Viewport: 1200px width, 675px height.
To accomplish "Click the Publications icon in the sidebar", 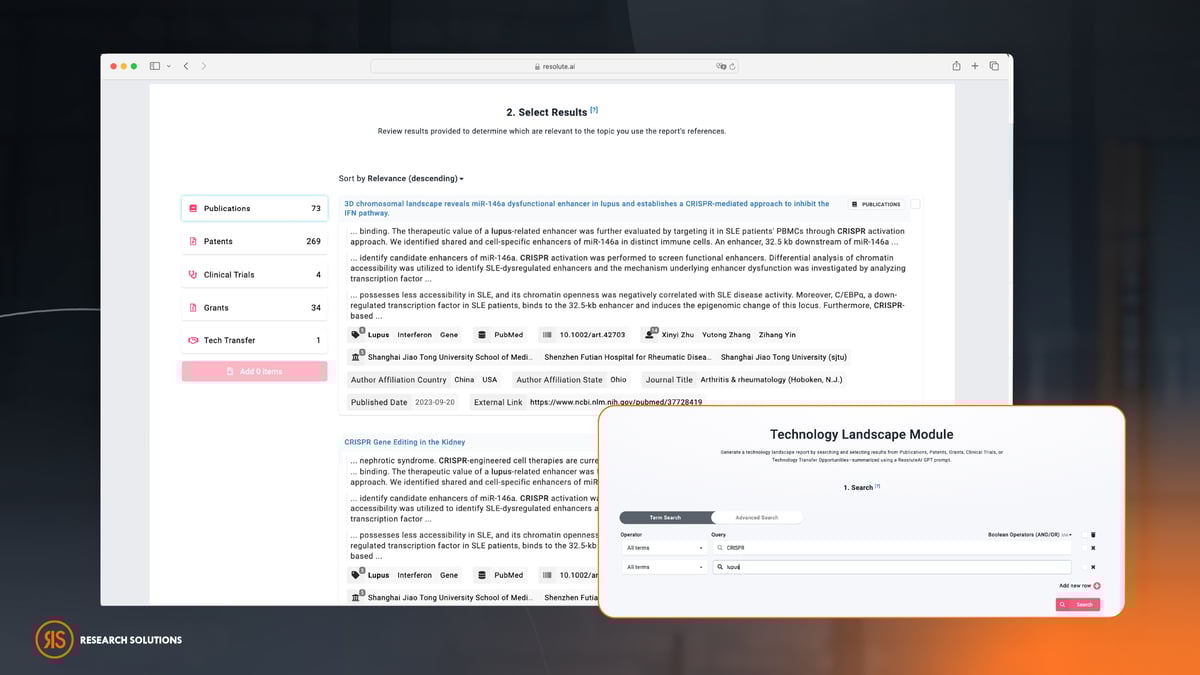I will [x=192, y=207].
